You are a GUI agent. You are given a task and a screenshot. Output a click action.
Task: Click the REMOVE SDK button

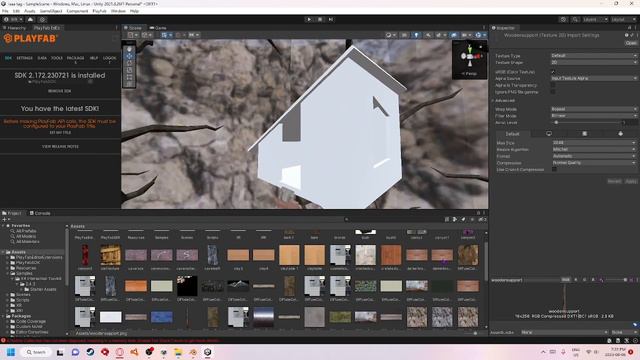60,91
